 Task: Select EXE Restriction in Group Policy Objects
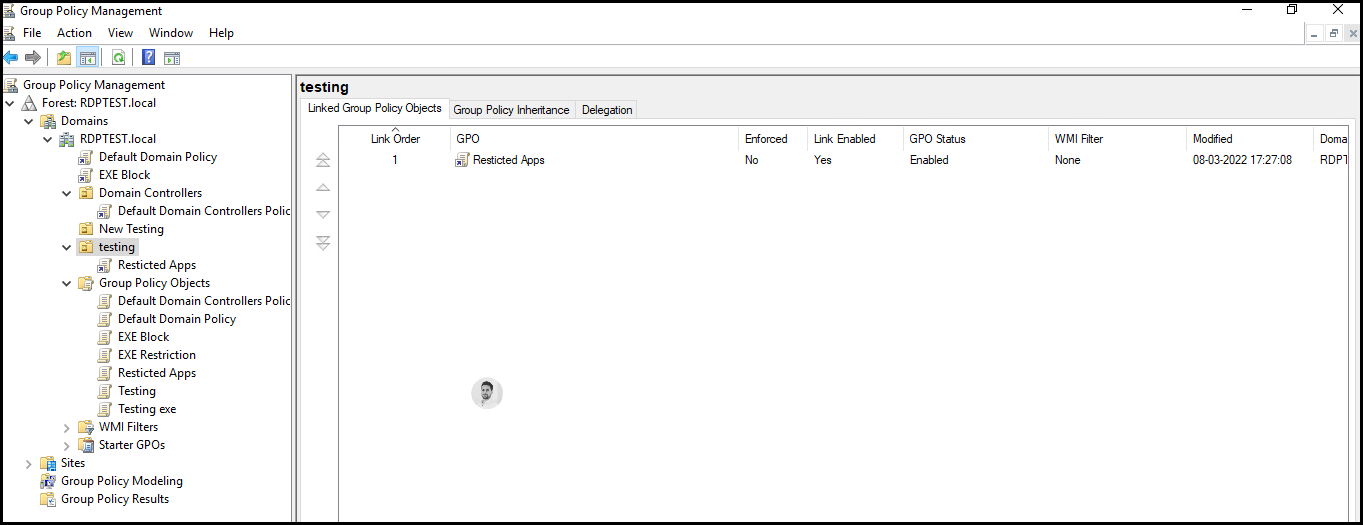tap(157, 355)
